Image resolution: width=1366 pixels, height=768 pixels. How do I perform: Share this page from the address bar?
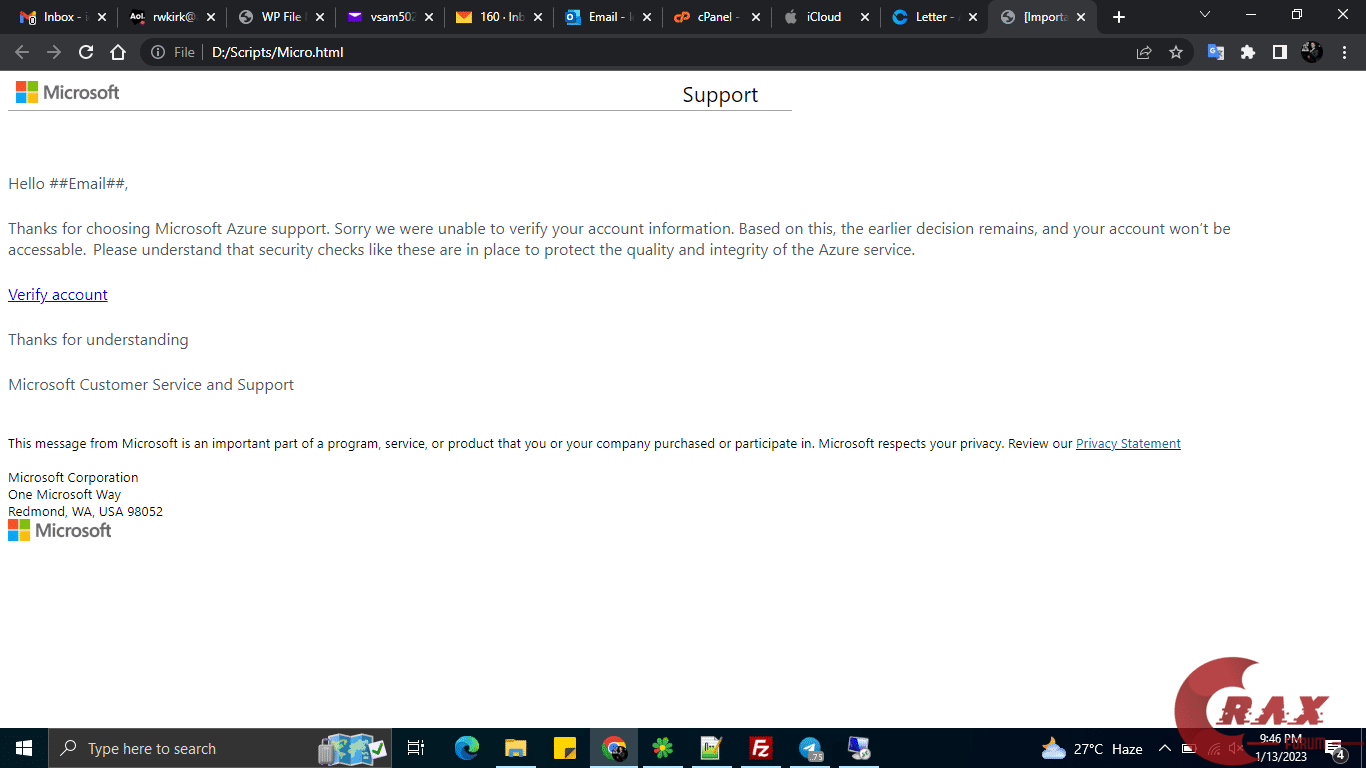click(x=1144, y=52)
